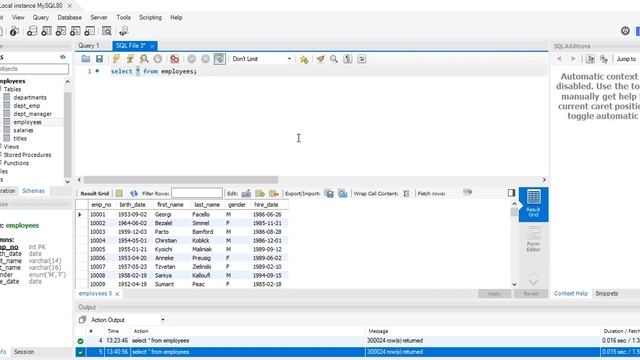This screenshot has height=360, width=640.
Task: Close the employees 5 result tab
Action: click(x=118, y=294)
